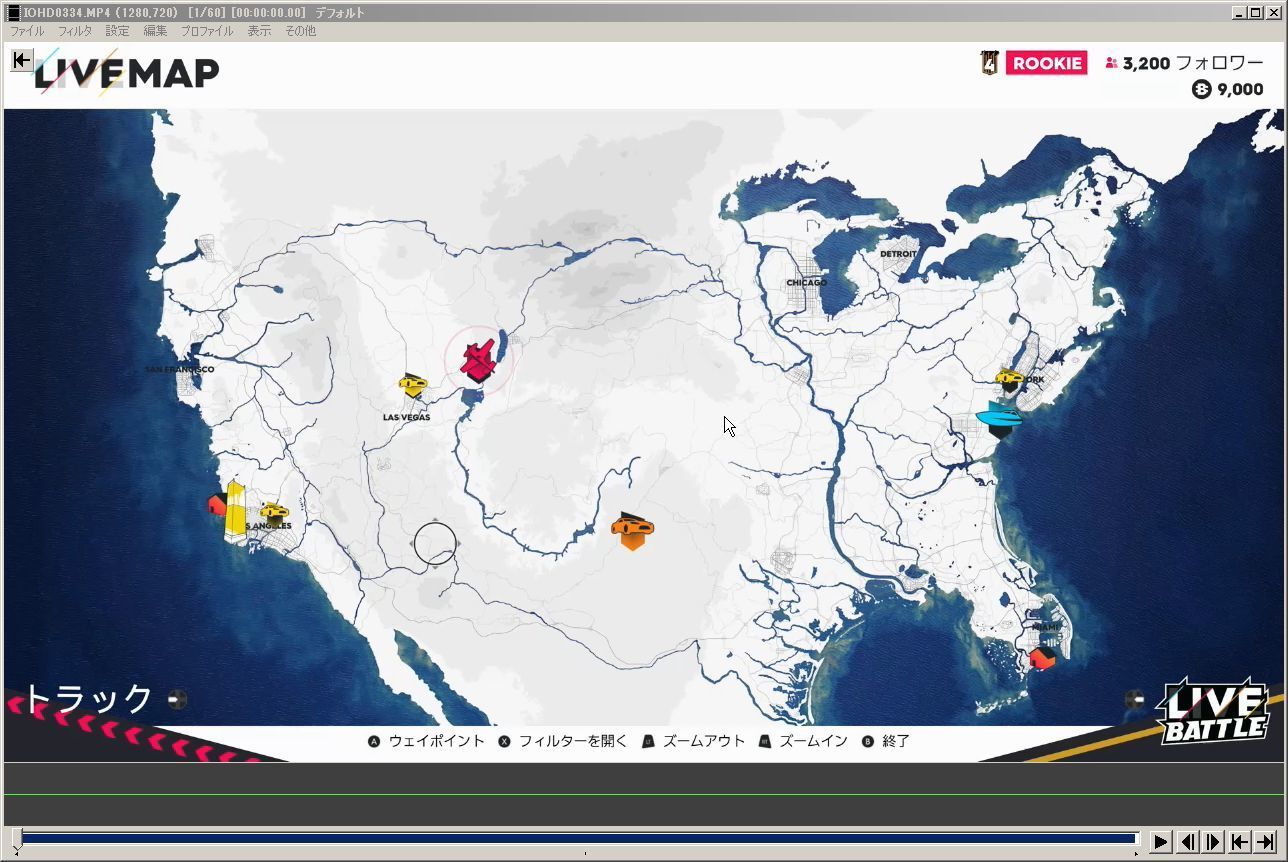The image size is (1288, 862).
Task: Select the yellow tower marker near Los Angeles
Action: point(235,510)
